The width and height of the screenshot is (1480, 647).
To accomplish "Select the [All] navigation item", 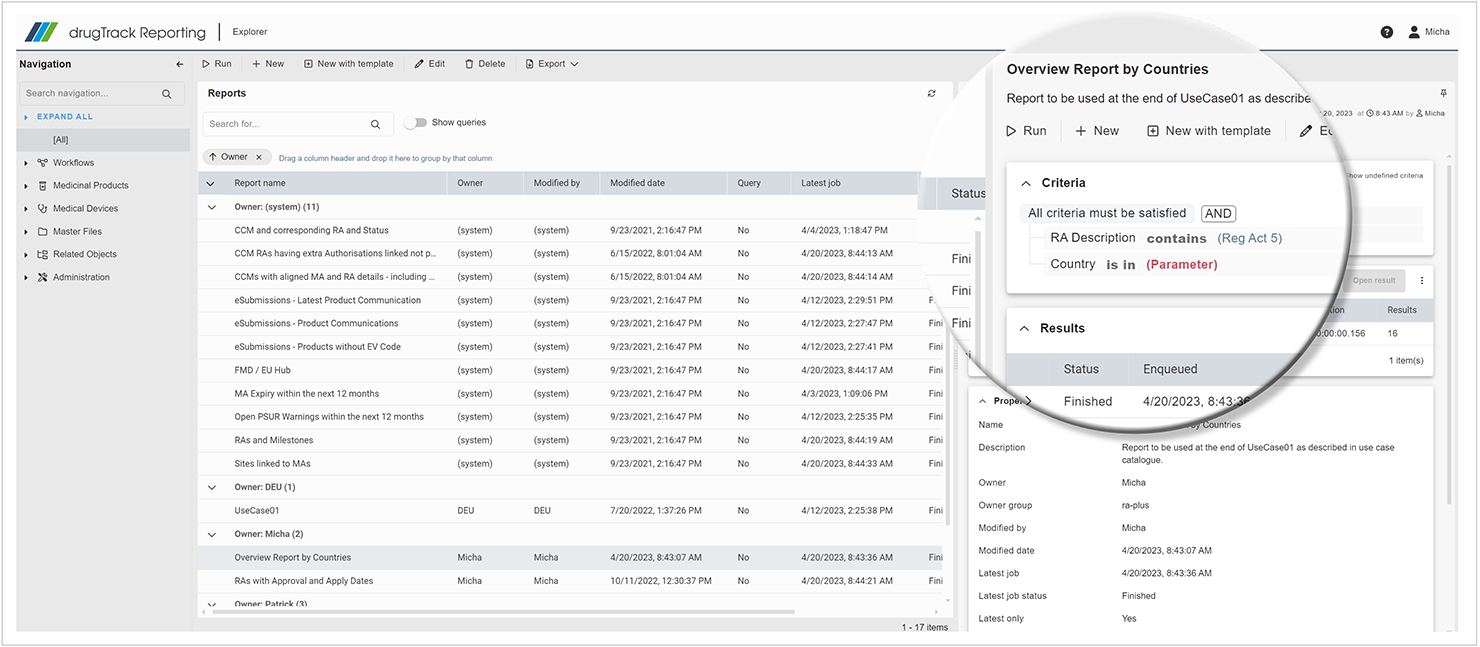I will pos(103,140).
